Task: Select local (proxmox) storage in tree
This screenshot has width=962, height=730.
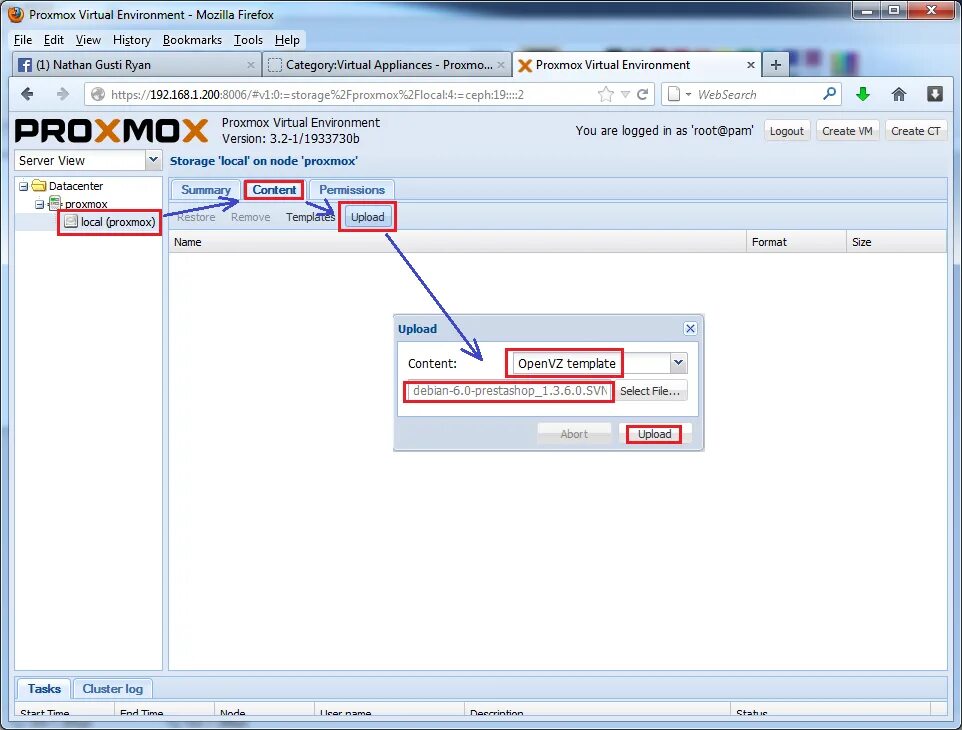Action: tap(118, 221)
